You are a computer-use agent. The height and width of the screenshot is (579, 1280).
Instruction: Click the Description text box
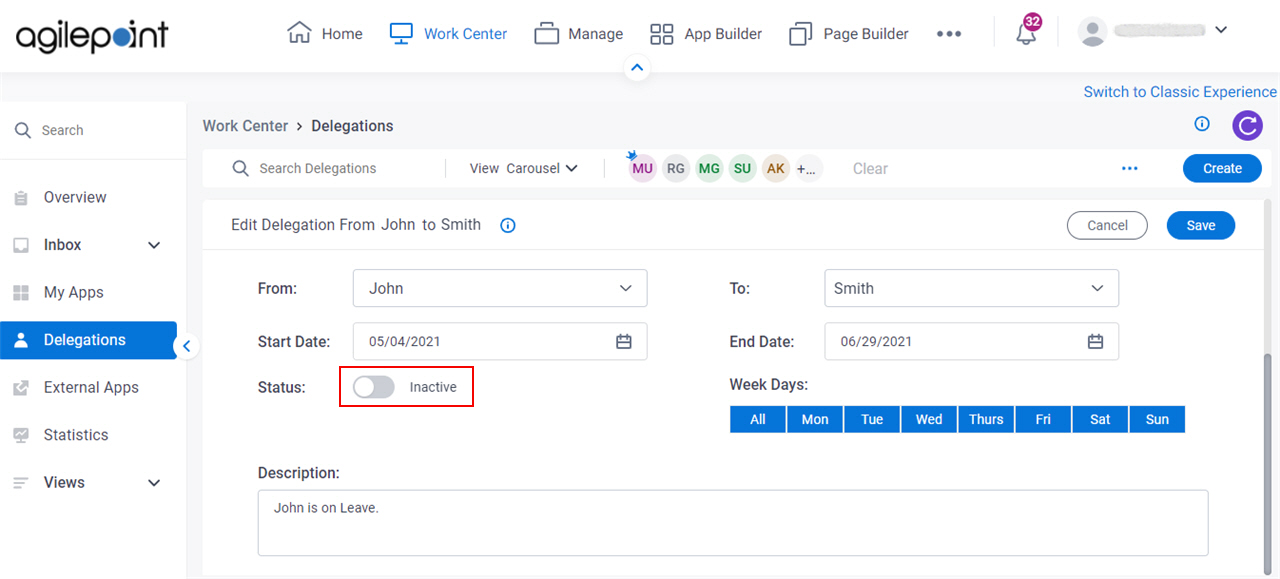coord(733,522)
